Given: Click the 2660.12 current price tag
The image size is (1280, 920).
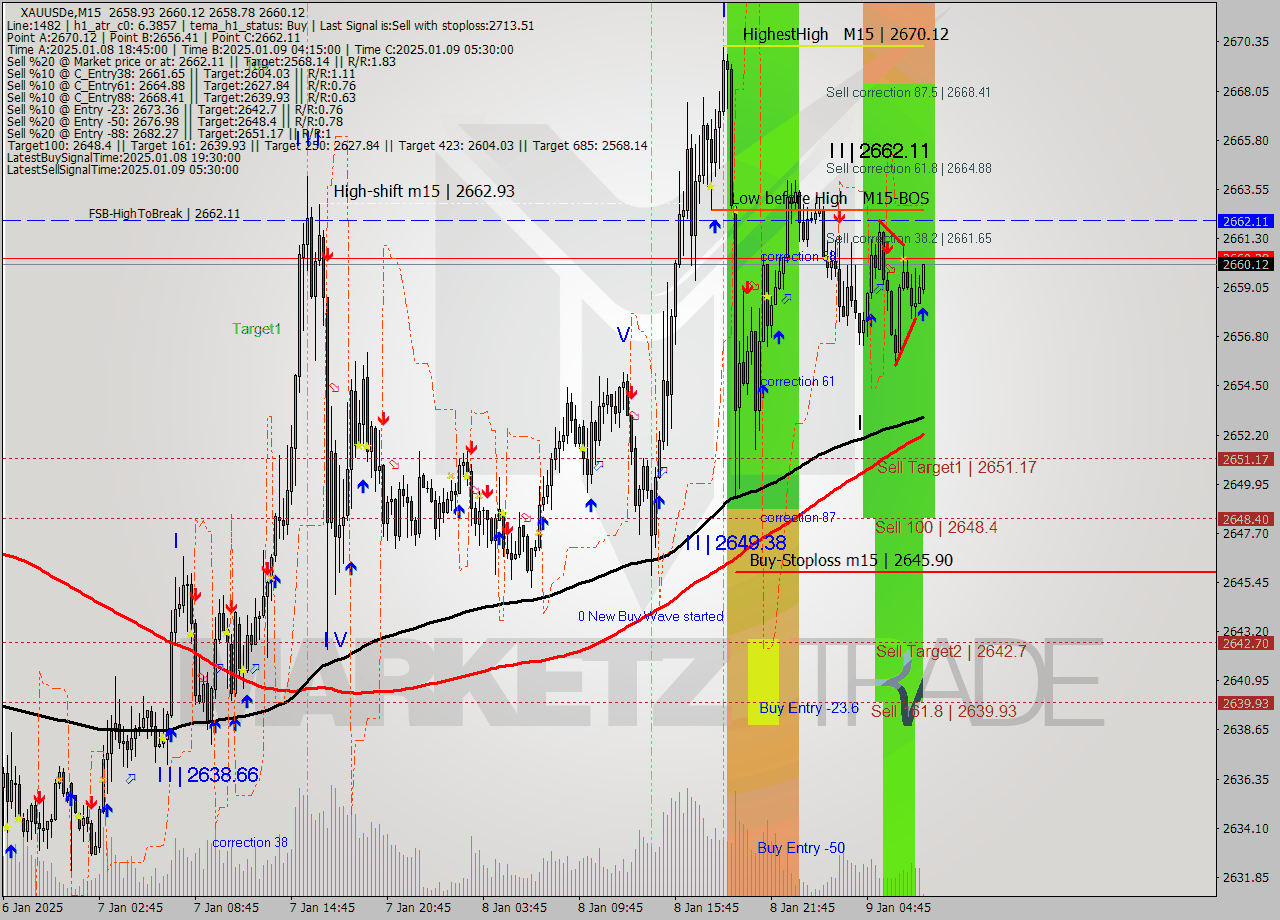Looking at the screenshot, I should pos(1246,264).
